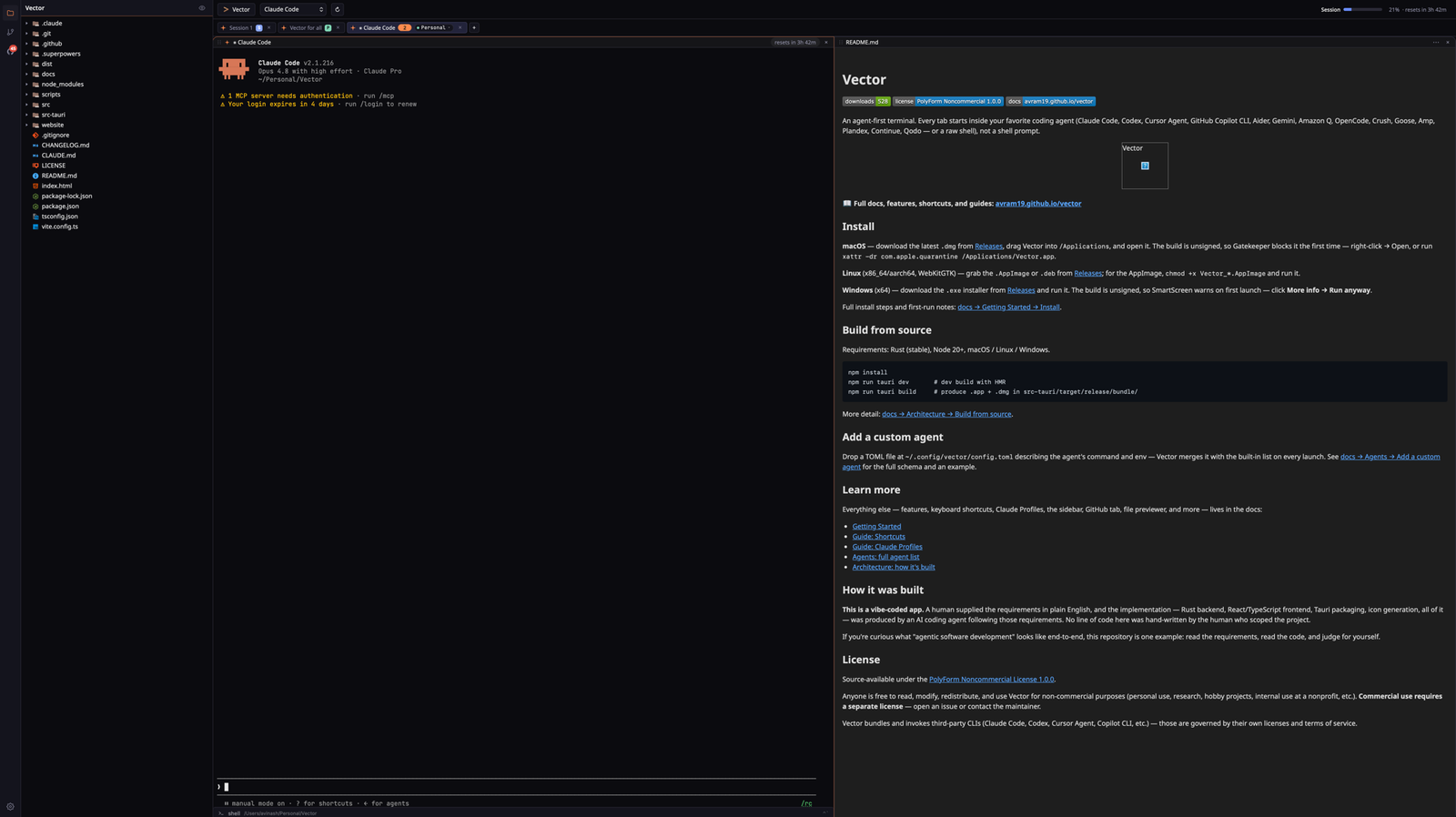
Task: Open the avram19.github.io/vector docs link
Action: coord(1038,204)
